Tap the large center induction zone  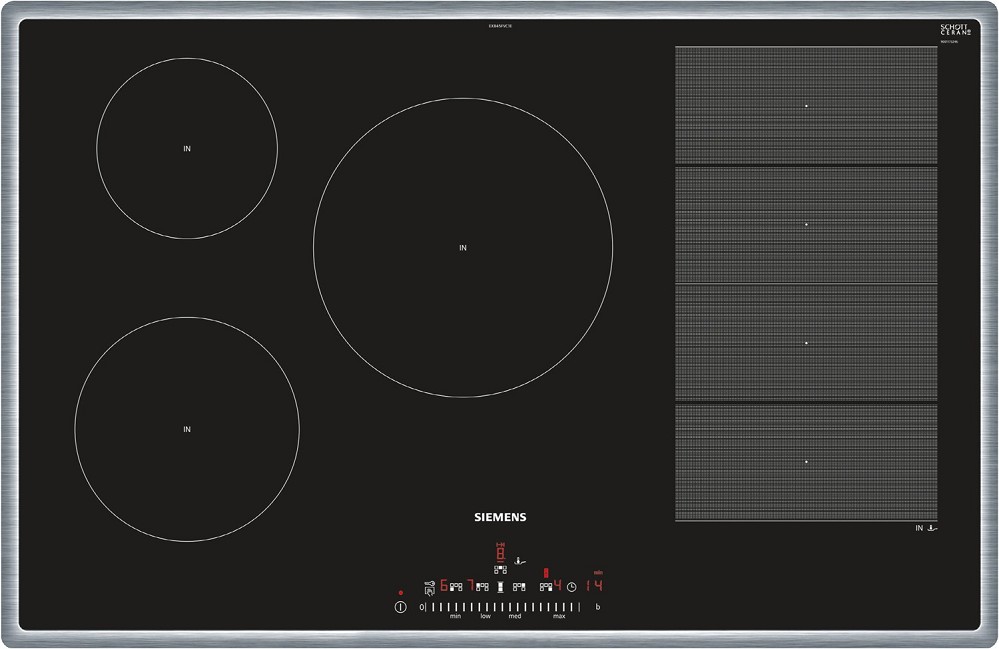click(x=463, y=247)
